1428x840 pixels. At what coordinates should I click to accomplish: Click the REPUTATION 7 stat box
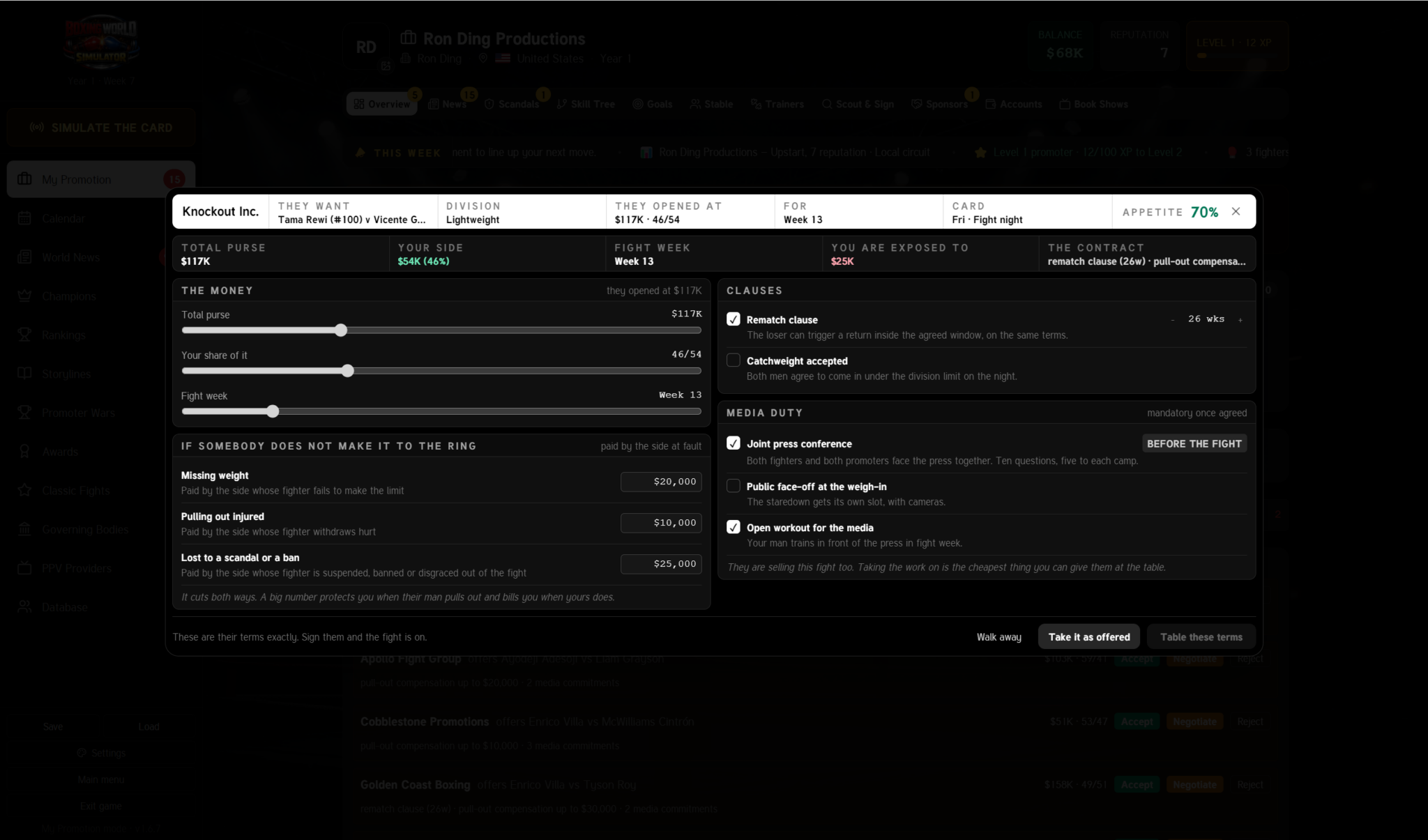tap(1141, 45)
